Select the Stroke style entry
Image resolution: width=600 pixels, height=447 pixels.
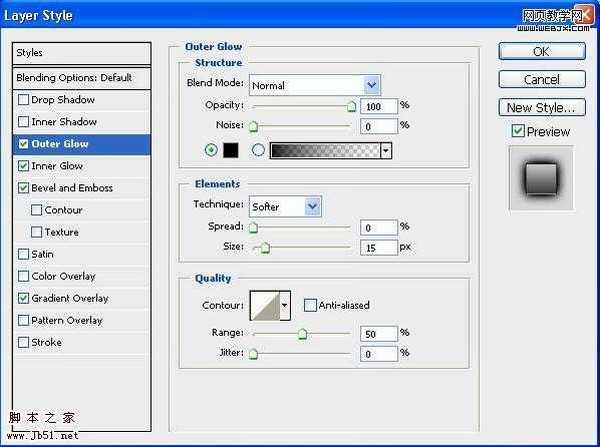pyautogui.click(x=47, y=342)
